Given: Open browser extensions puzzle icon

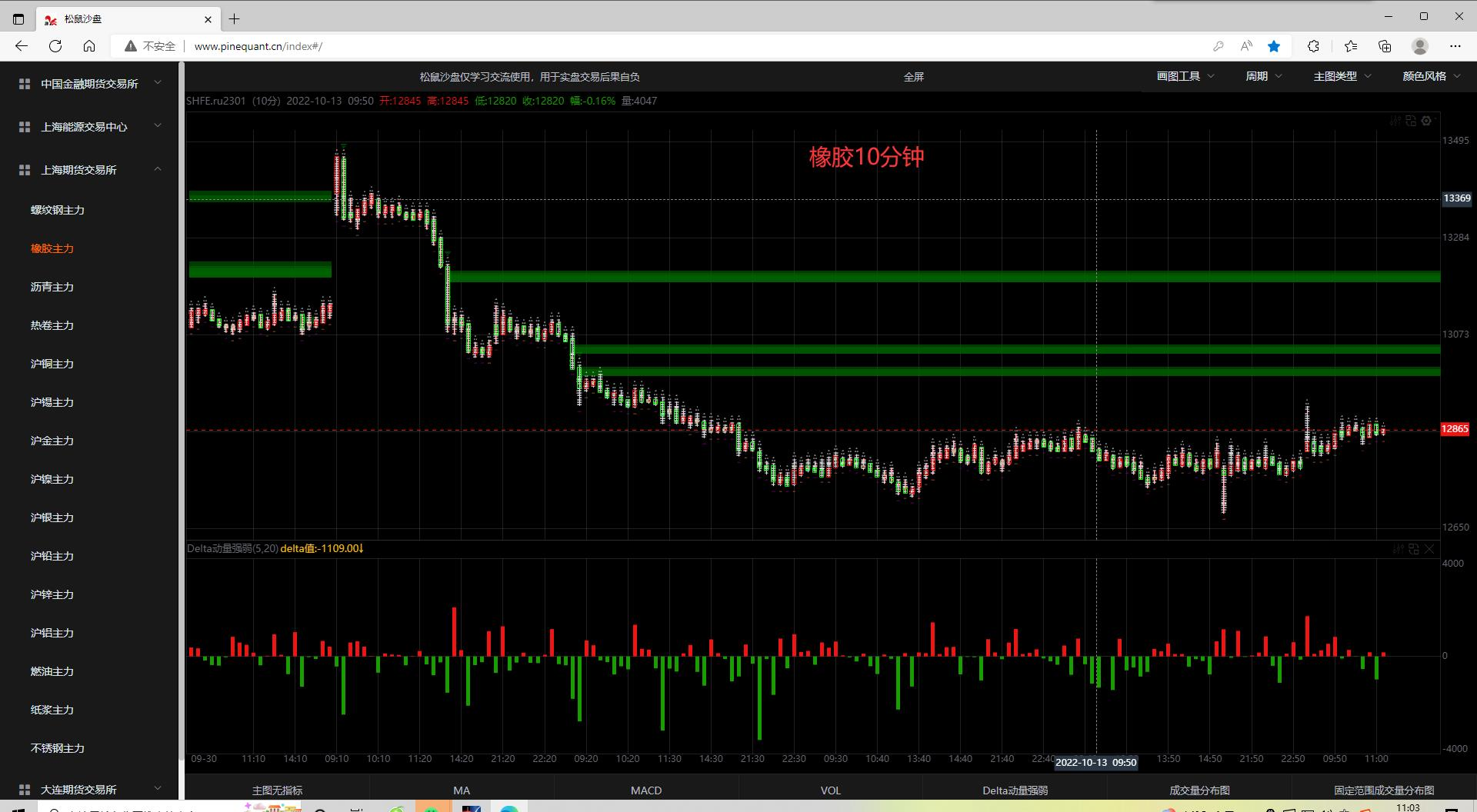Looking at the screenshot, I should (x=1314, y=46).
